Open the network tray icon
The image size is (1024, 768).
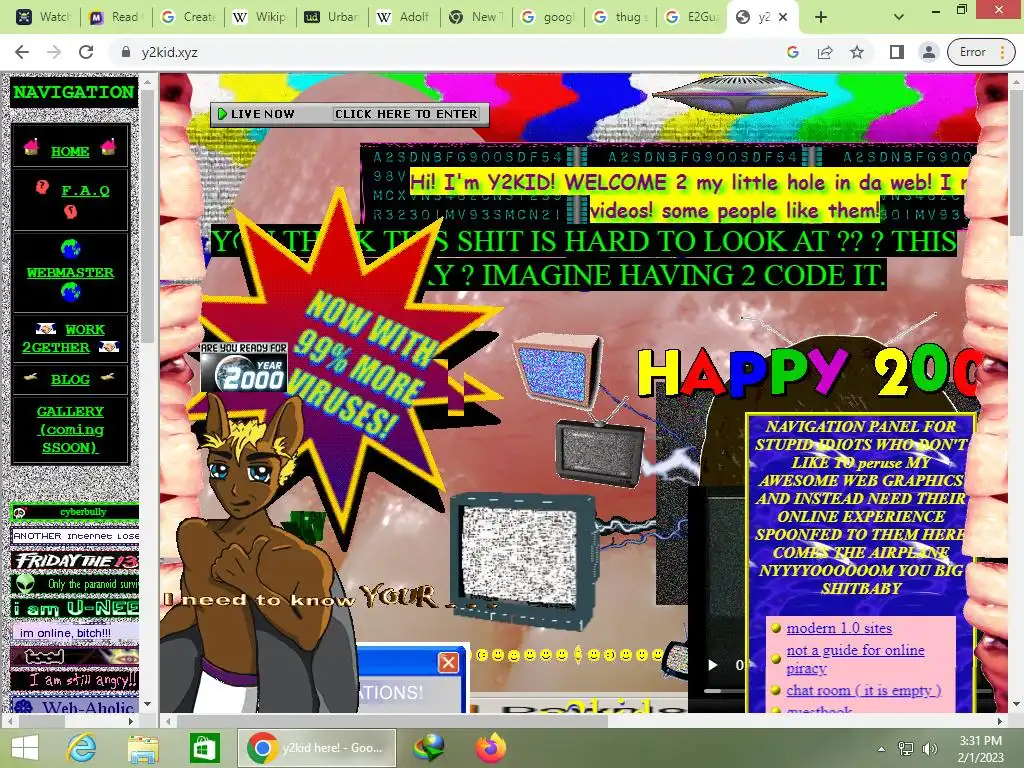906,748
